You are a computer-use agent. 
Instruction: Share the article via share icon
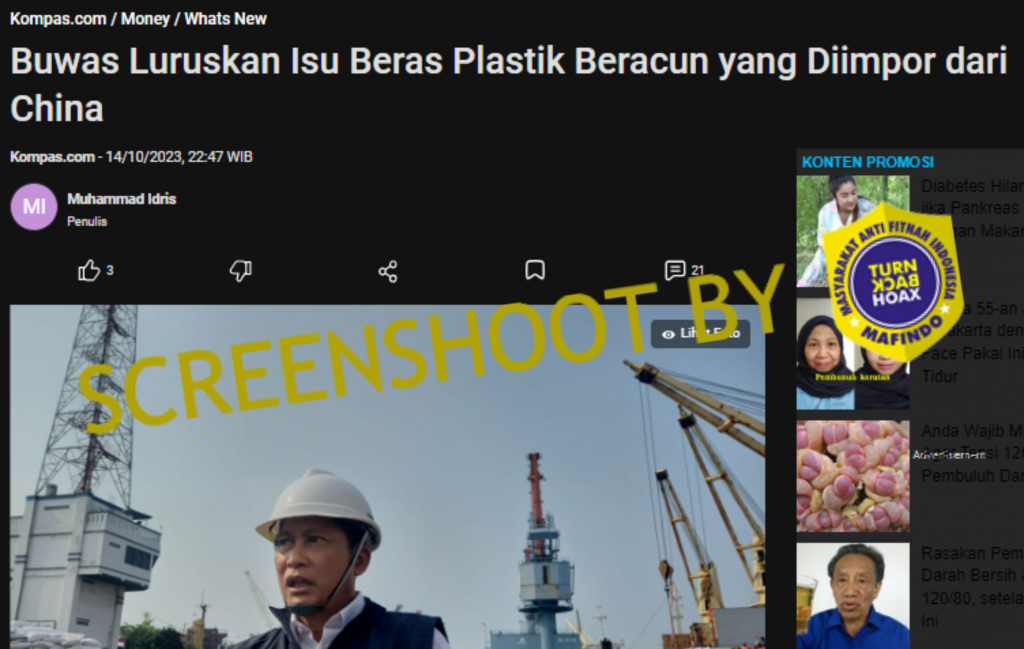pyautogui.click(x=388, y=272)
